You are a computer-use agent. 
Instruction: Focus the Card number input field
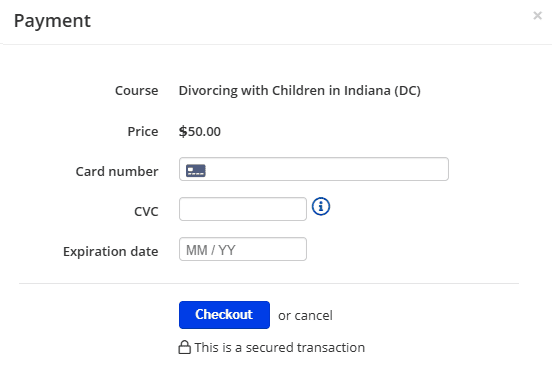[314, 169]
